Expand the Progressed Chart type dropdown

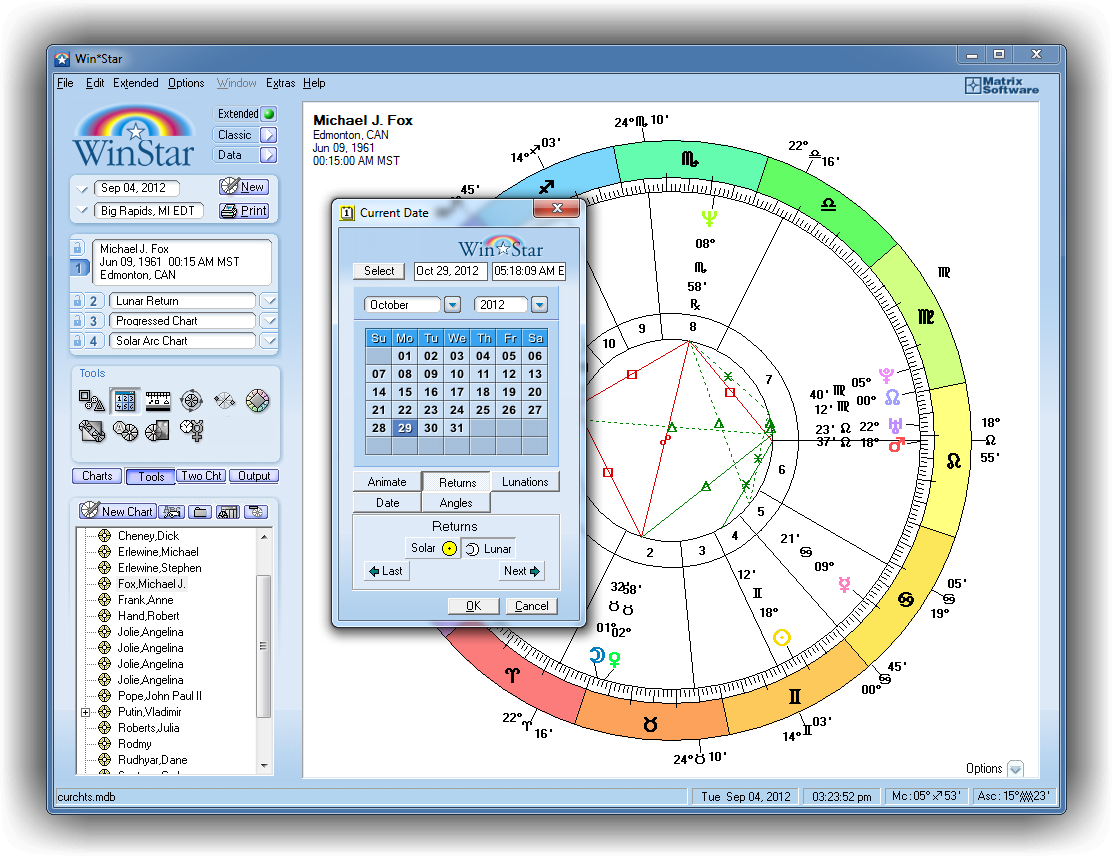pyautogui.click(x=268, y=321)
